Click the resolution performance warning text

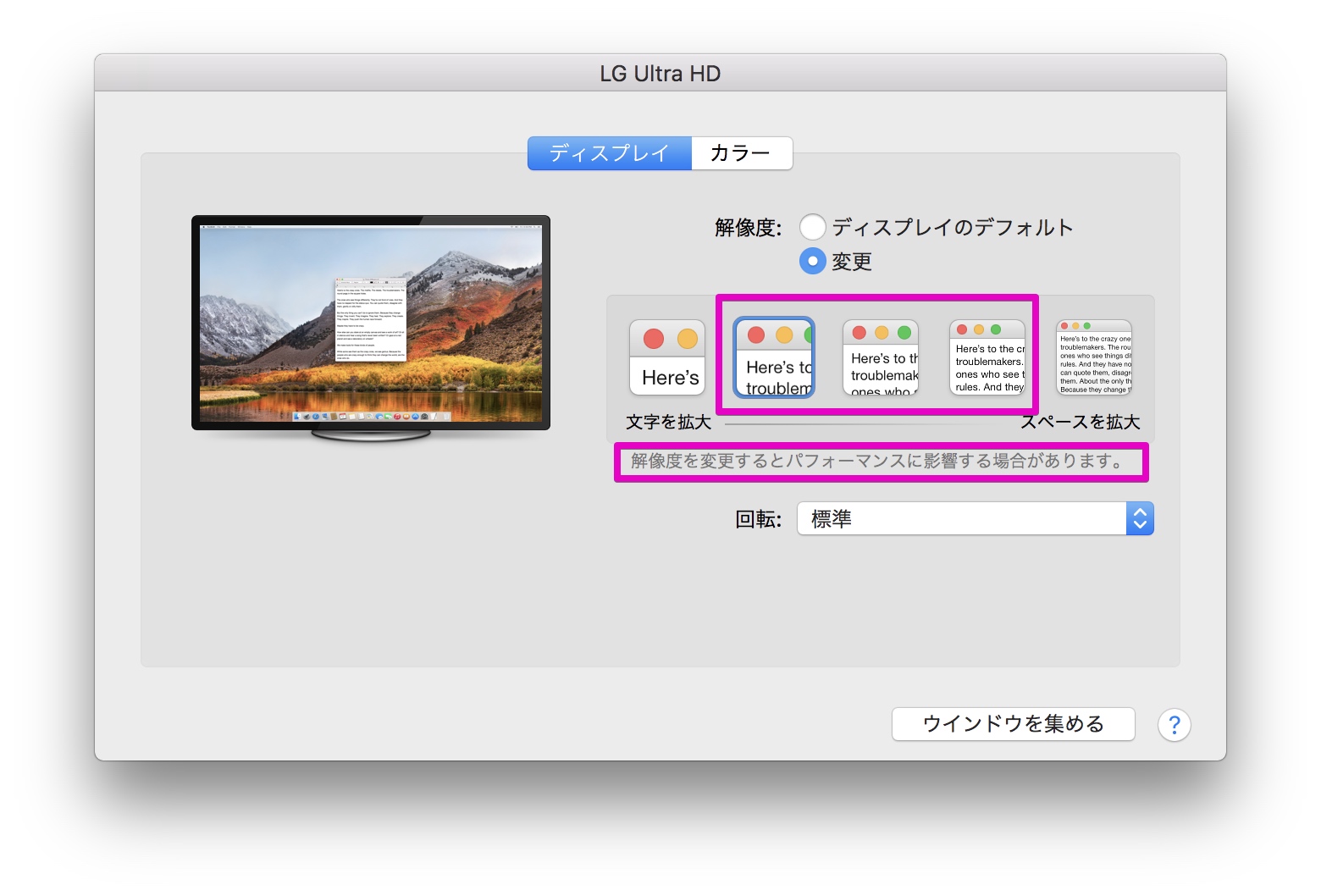pyautogui.click(x=877, y=462)
